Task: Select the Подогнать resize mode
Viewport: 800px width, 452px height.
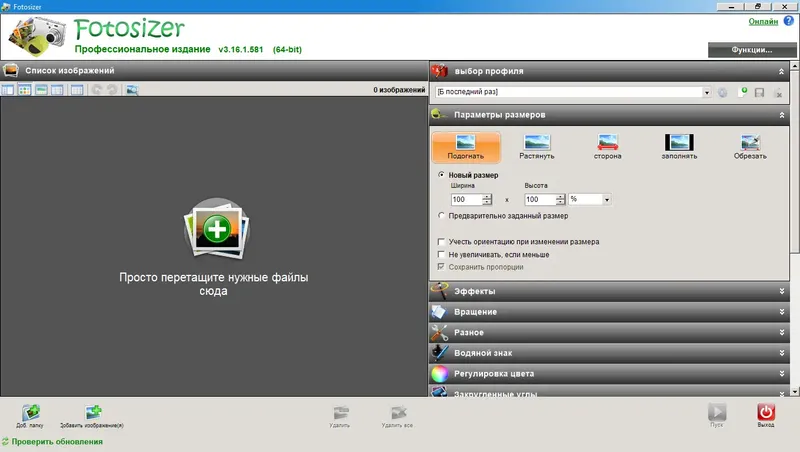Action: tap(466, 147)
